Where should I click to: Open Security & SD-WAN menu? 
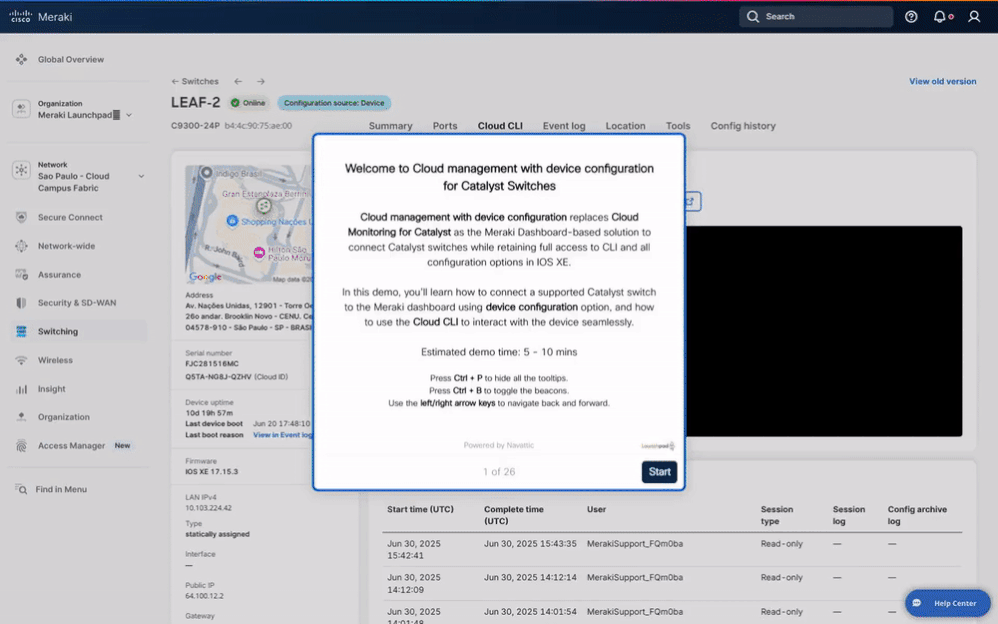[x=76, y=303]
